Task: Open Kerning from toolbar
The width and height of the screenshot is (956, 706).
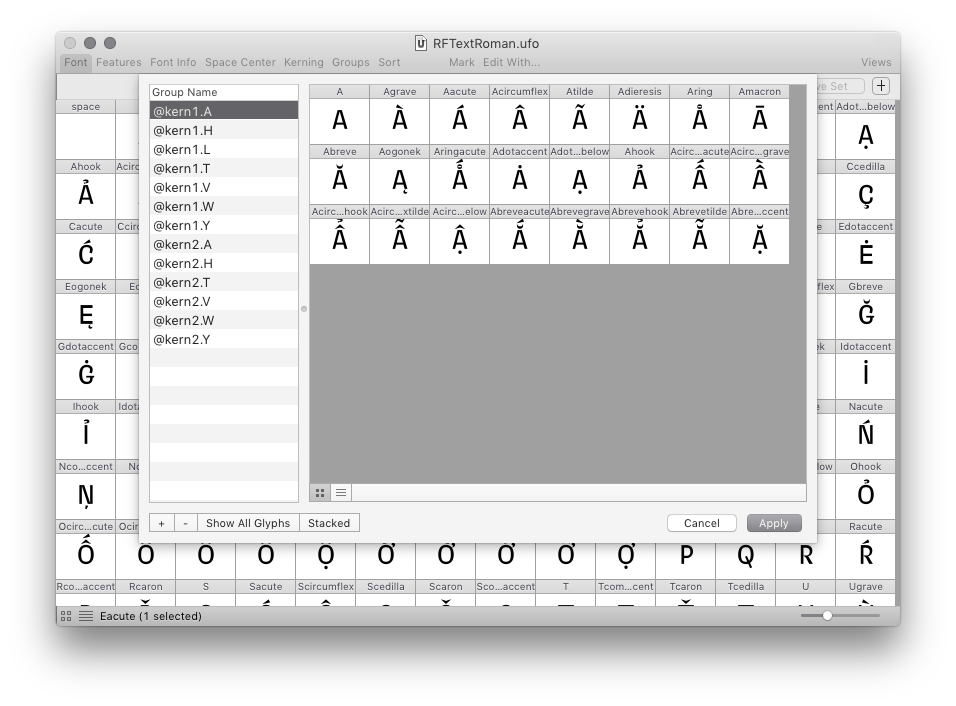Action: click(x=304, y=62)
